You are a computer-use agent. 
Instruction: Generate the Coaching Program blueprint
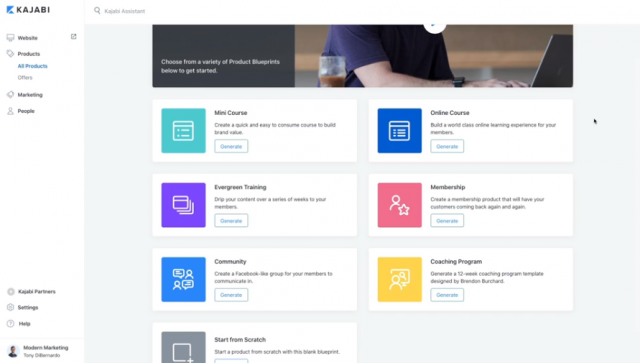pos(447,295)
